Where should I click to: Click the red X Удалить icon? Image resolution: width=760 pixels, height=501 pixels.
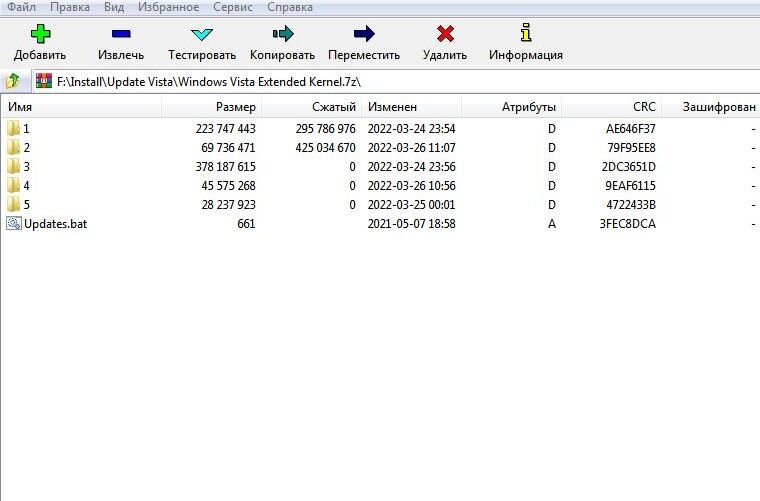click(x=445, y=33)
